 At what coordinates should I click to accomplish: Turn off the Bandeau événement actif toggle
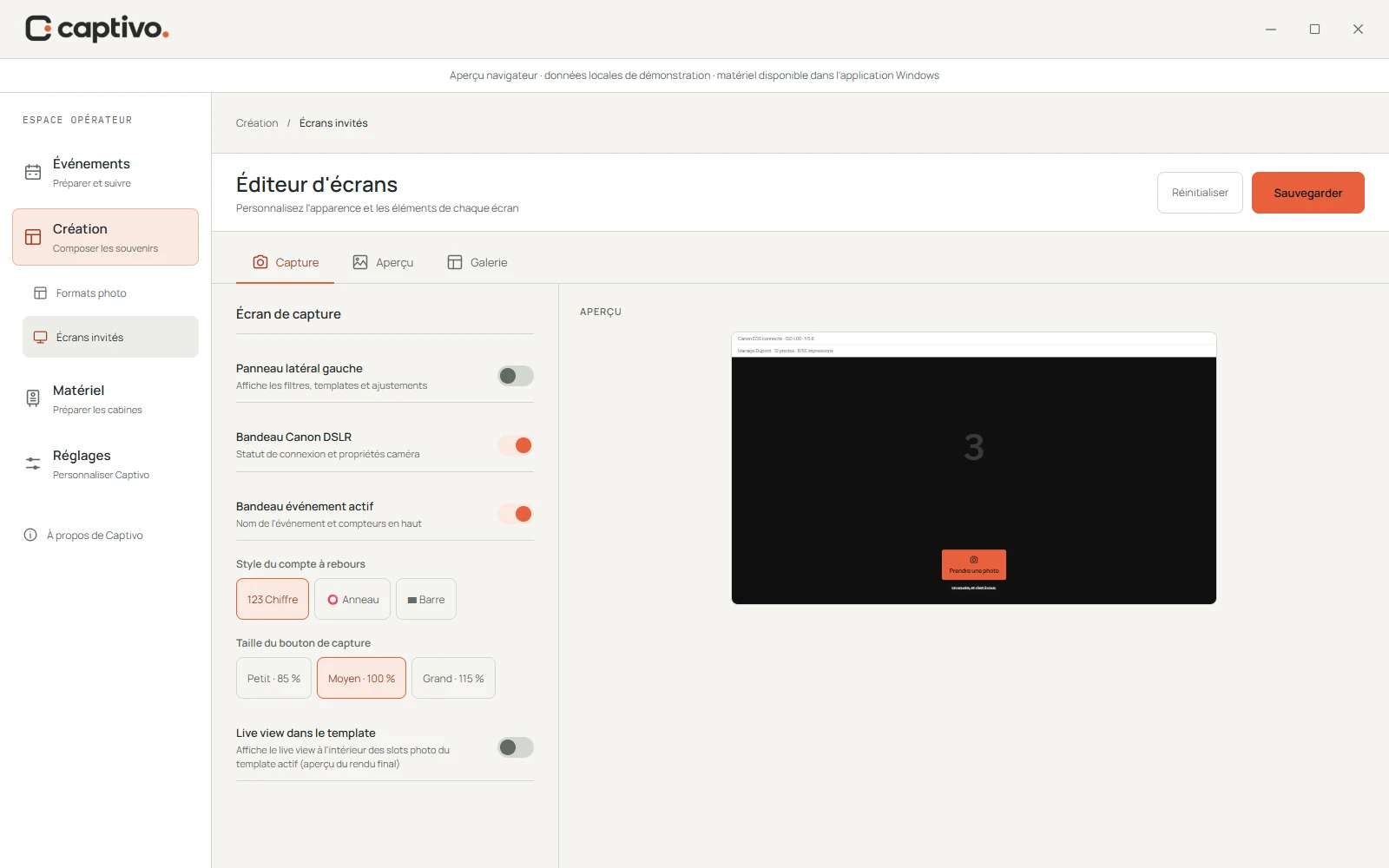[x=516, y=514]
